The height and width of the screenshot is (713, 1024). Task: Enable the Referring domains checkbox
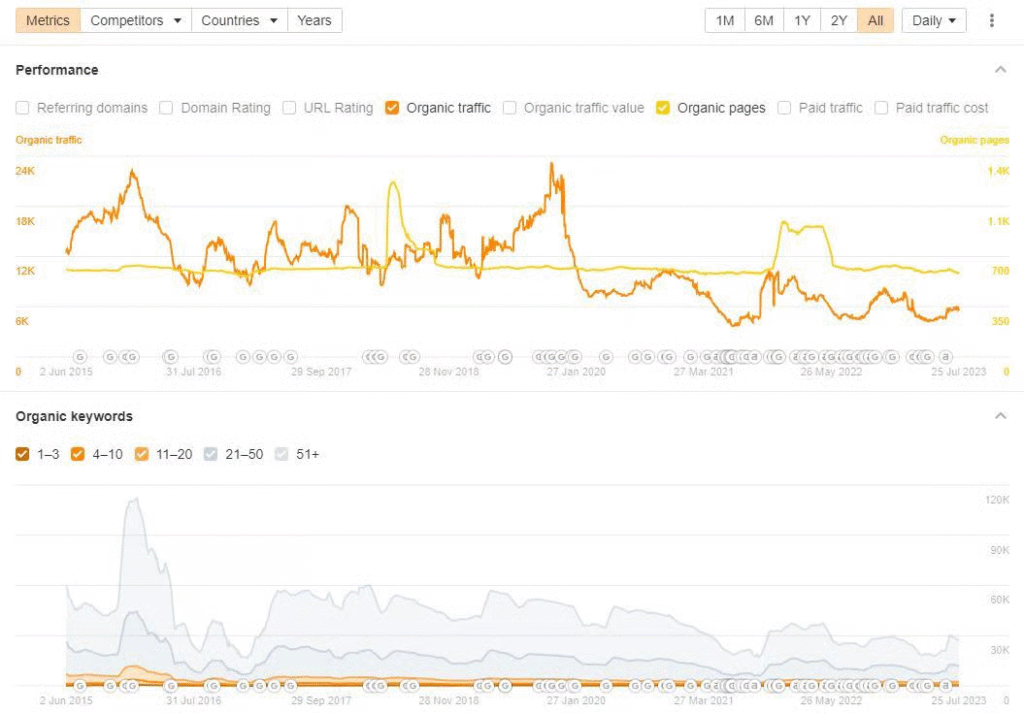coord(23,108)
